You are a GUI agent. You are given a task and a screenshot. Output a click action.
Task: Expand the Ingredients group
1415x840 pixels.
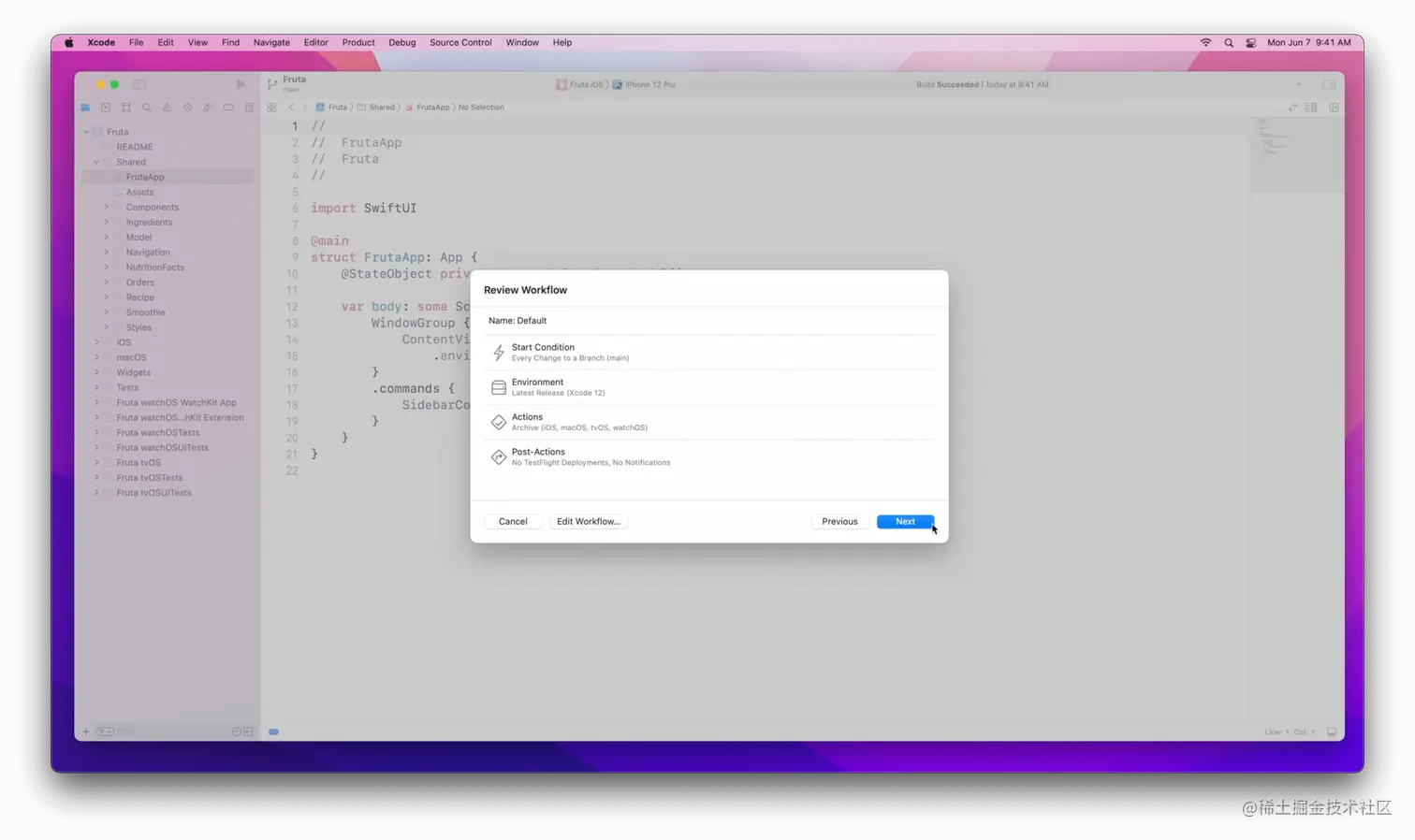click(x=107, y=222)
